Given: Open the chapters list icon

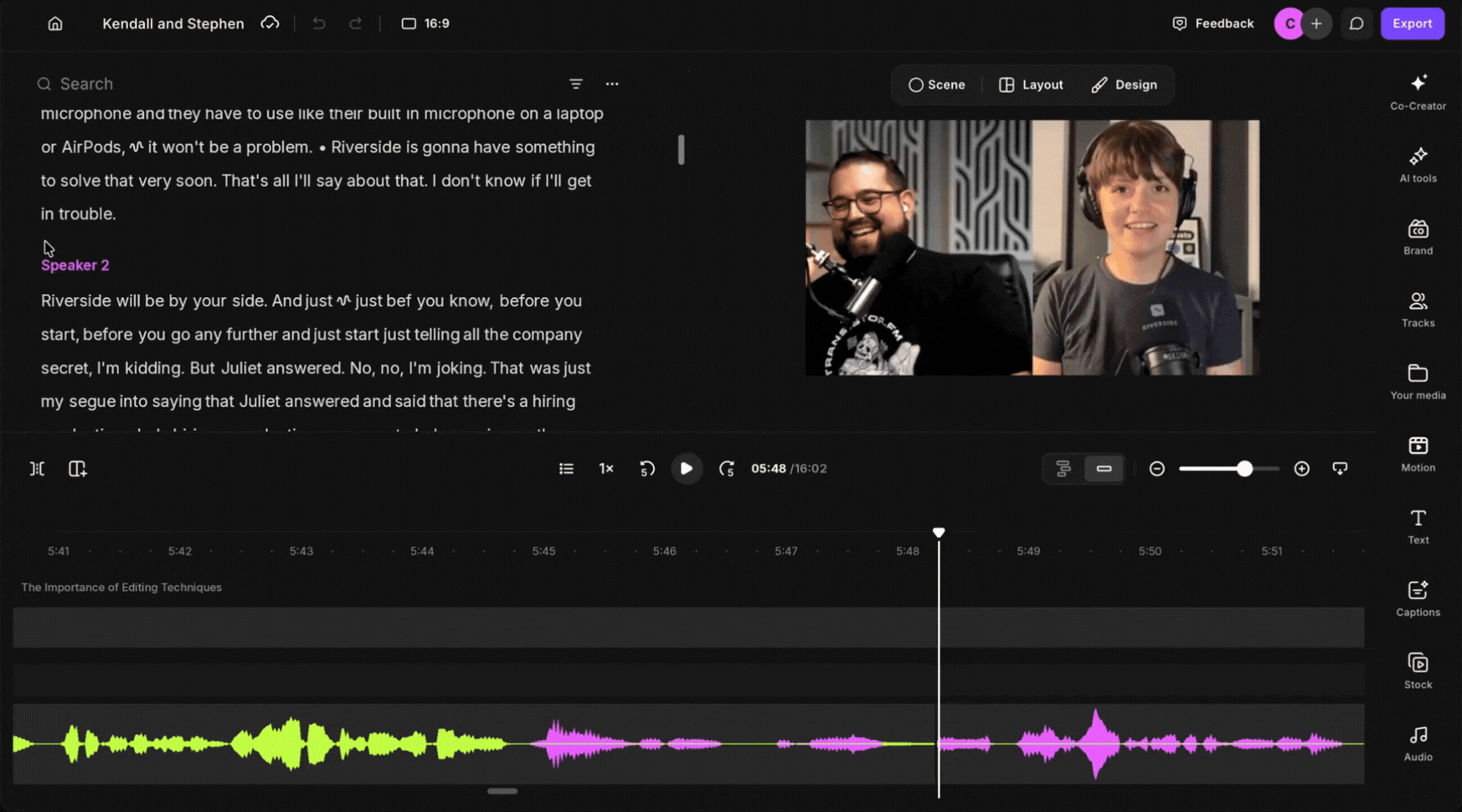Looking at the screenshot, I should [567, 469].
